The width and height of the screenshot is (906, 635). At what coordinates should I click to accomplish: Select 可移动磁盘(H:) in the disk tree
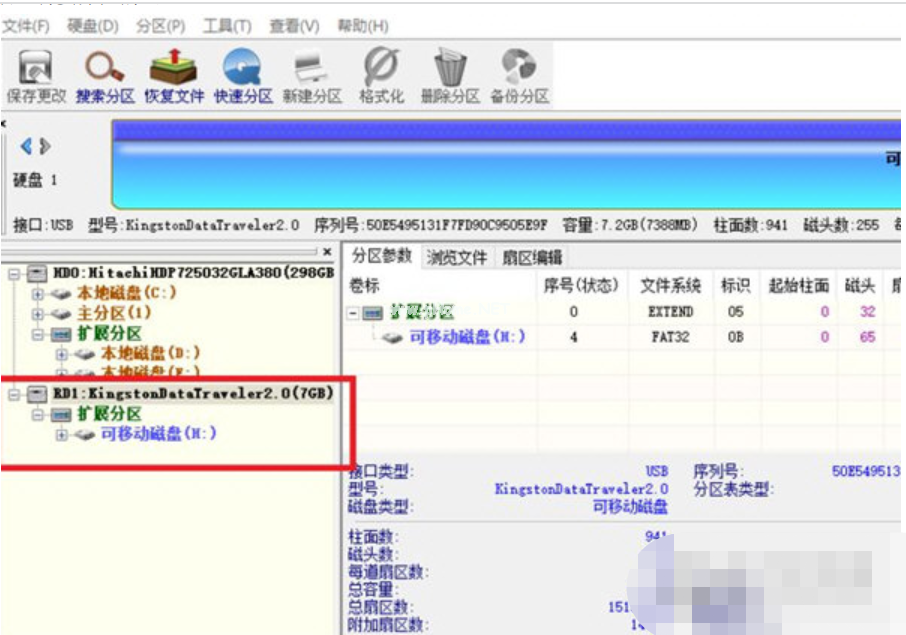coord(158,434)
